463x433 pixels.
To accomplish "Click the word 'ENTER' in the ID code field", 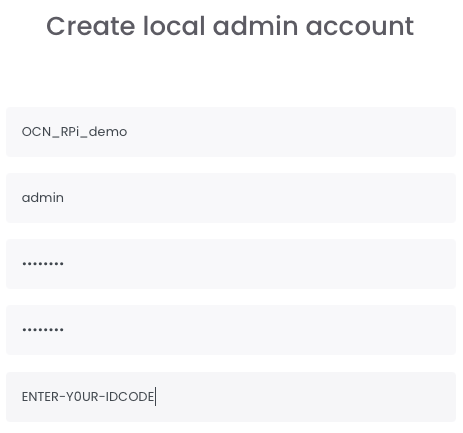I will point(40,397).
